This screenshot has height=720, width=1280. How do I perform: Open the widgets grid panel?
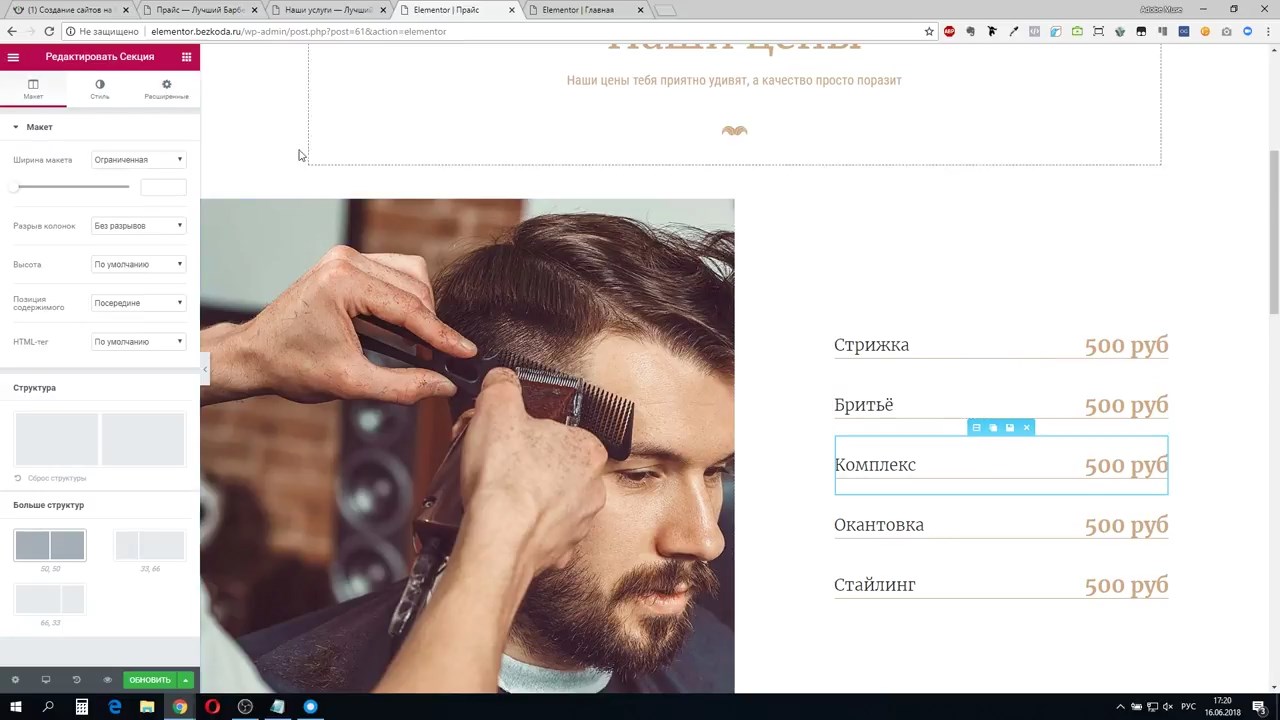(186, 57)
